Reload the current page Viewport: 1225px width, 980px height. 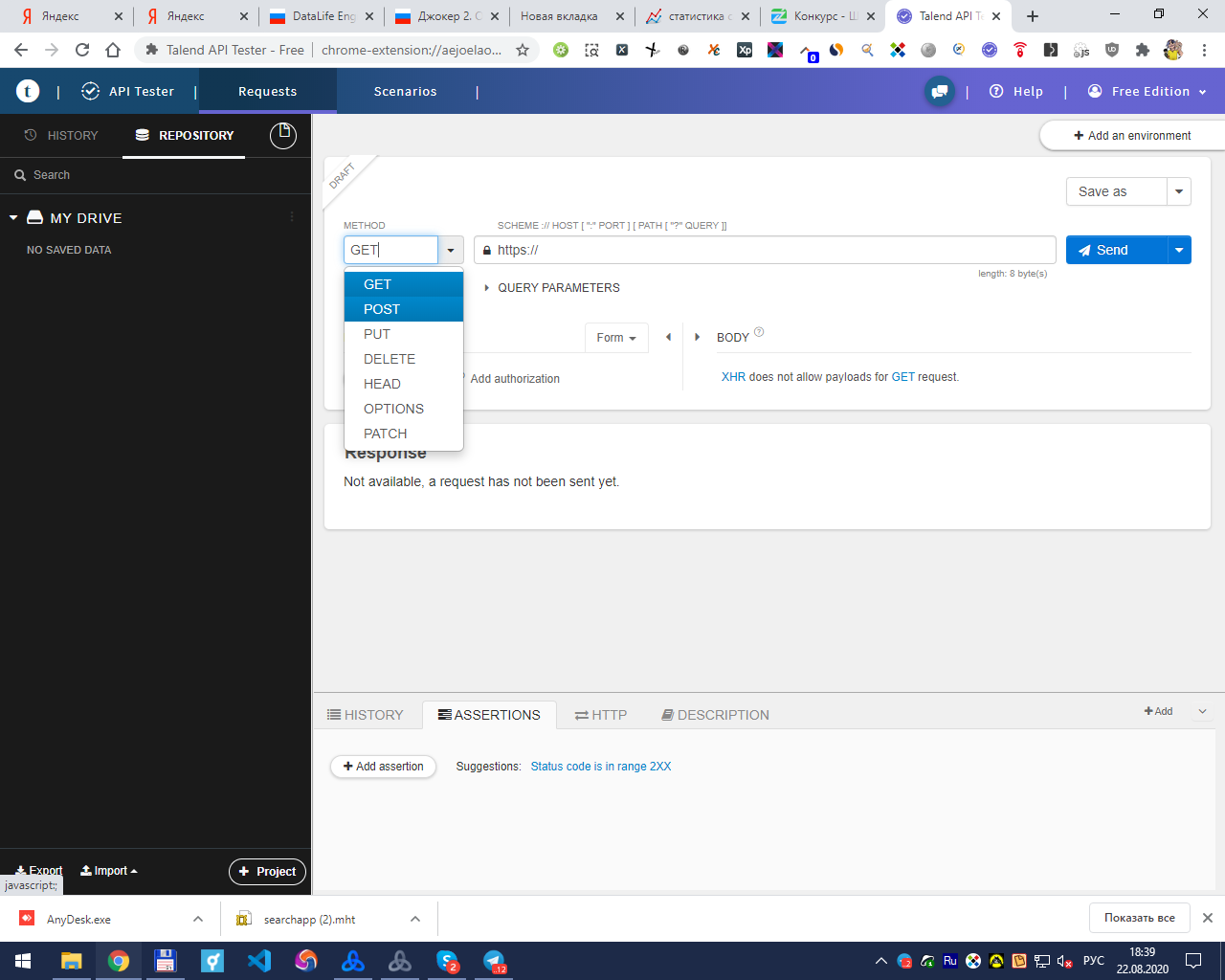[x=82, y=50]
